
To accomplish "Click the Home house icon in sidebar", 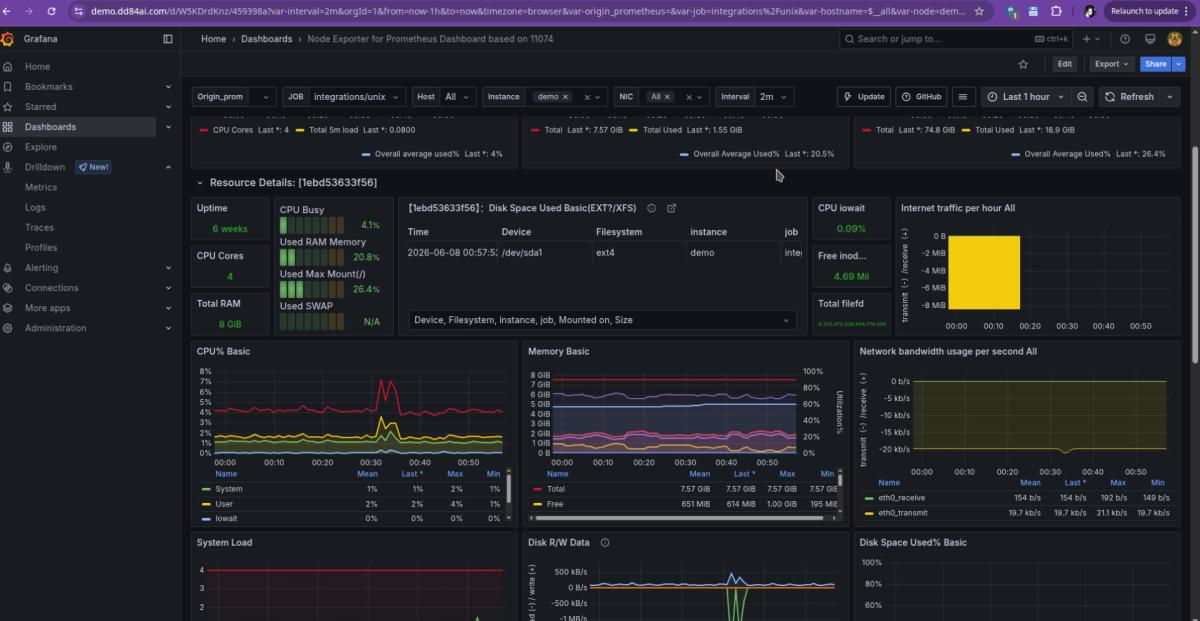I will [8, 67].
